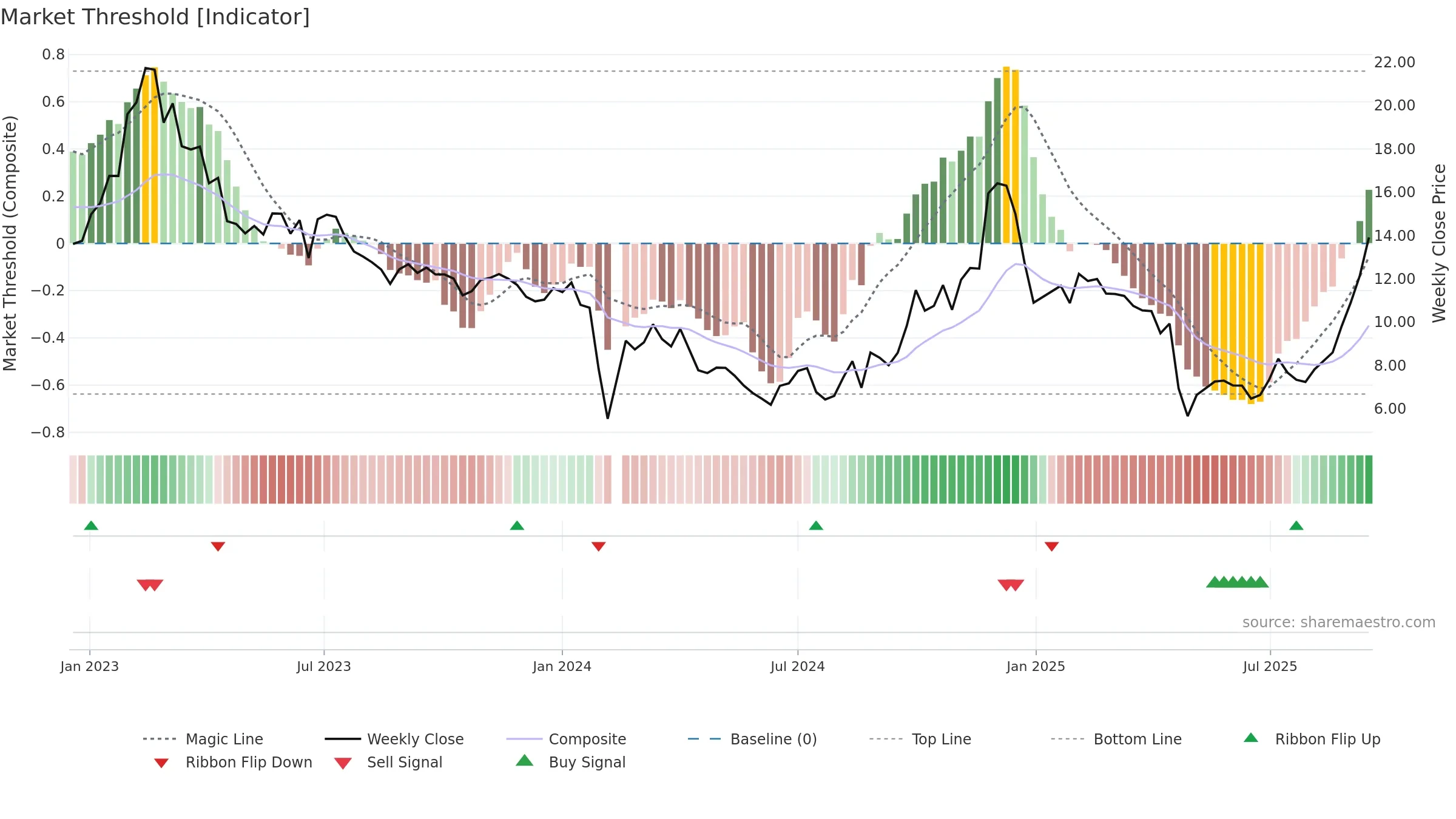The width and height of the screenshot is (1456, 819).
Task: Click the −0.8 left axis tick
Action: 48,433
